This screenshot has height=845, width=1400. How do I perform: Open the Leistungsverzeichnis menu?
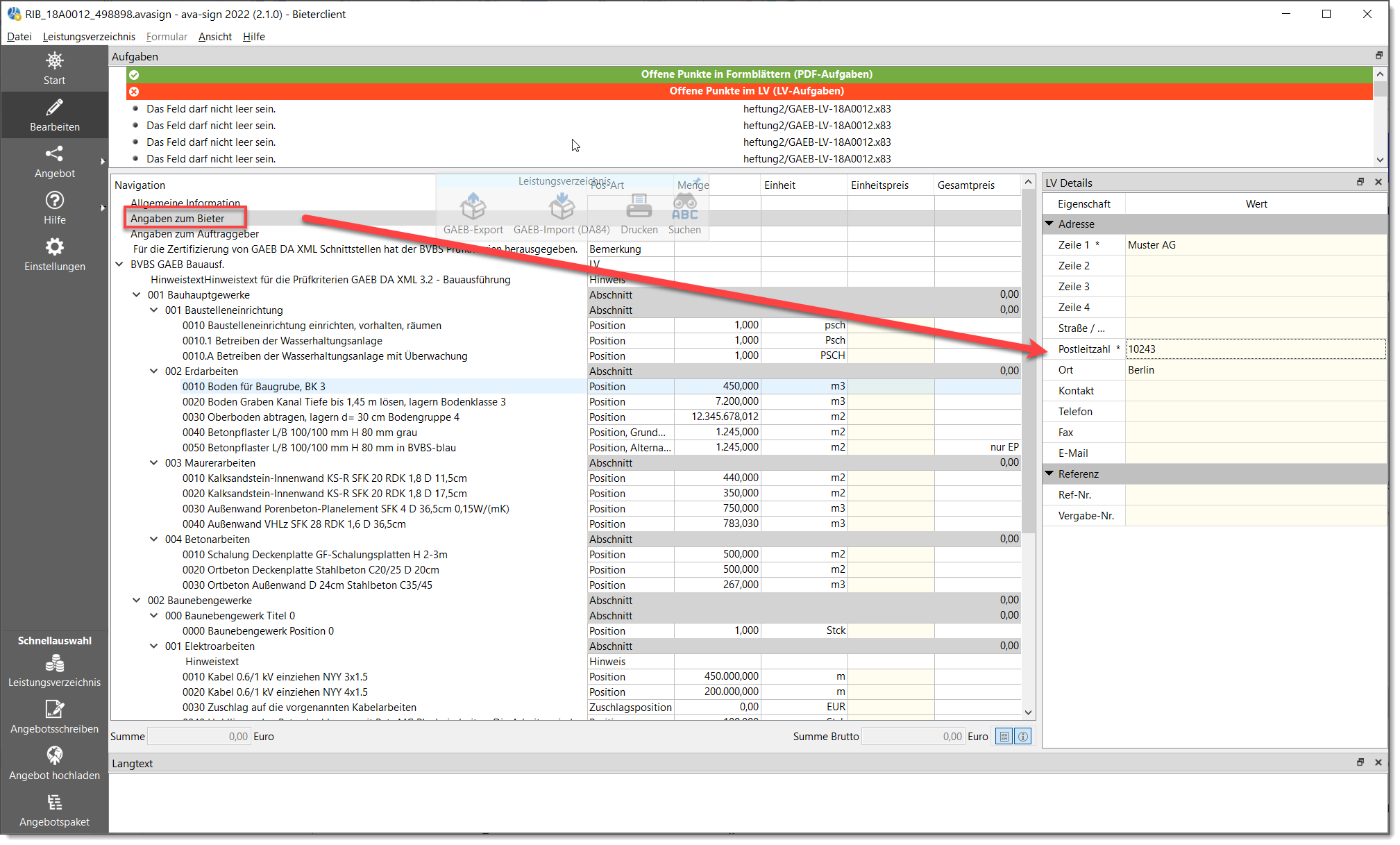(89, 36)
